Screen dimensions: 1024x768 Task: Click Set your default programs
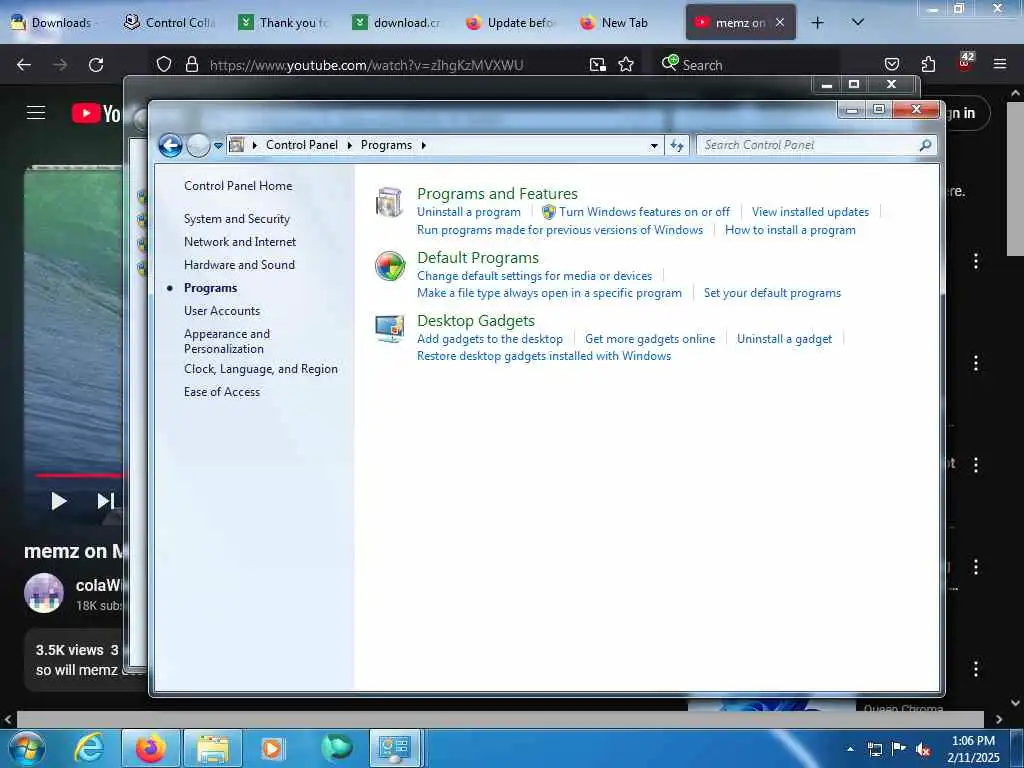coord(772,293)
